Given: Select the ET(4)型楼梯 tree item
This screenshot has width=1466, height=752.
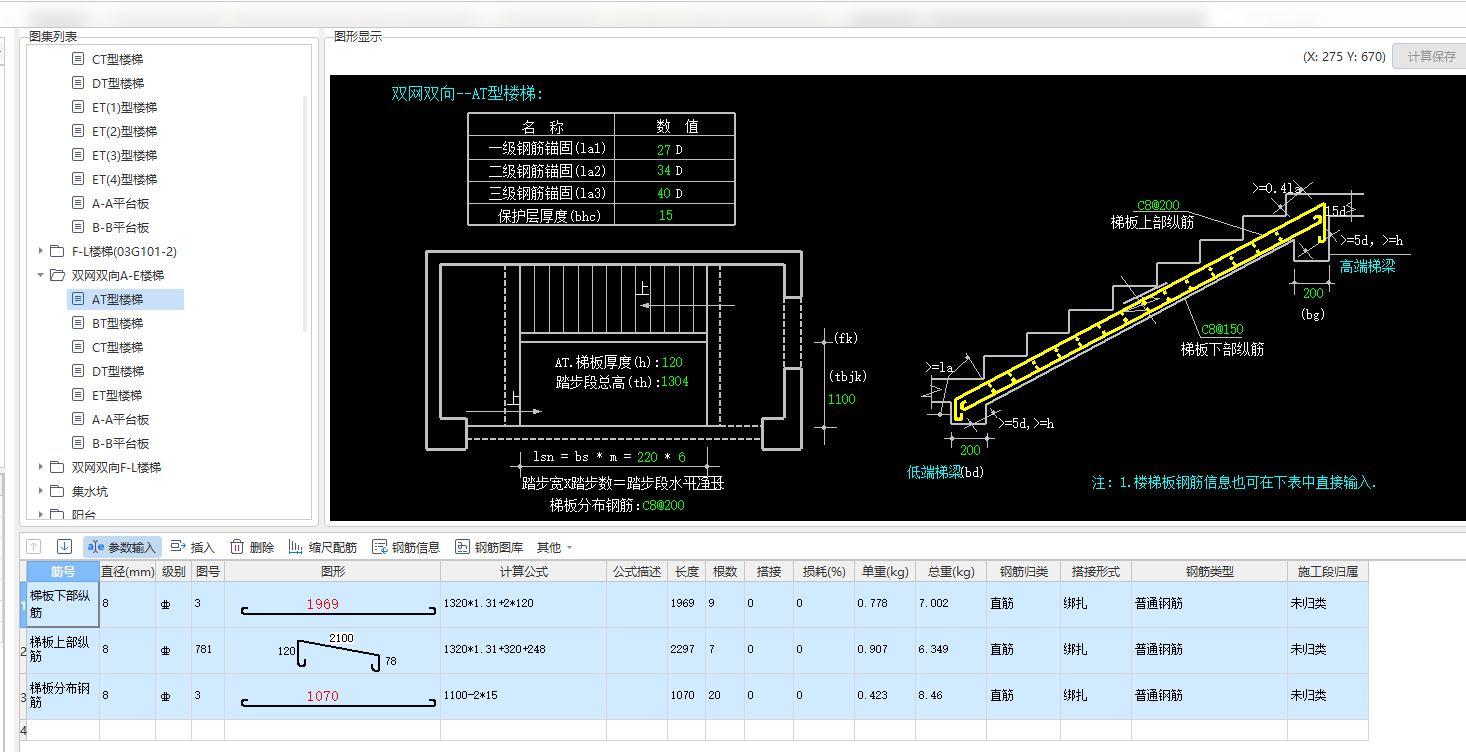Looking at the screenshot, I should click(x=124, y=179).
